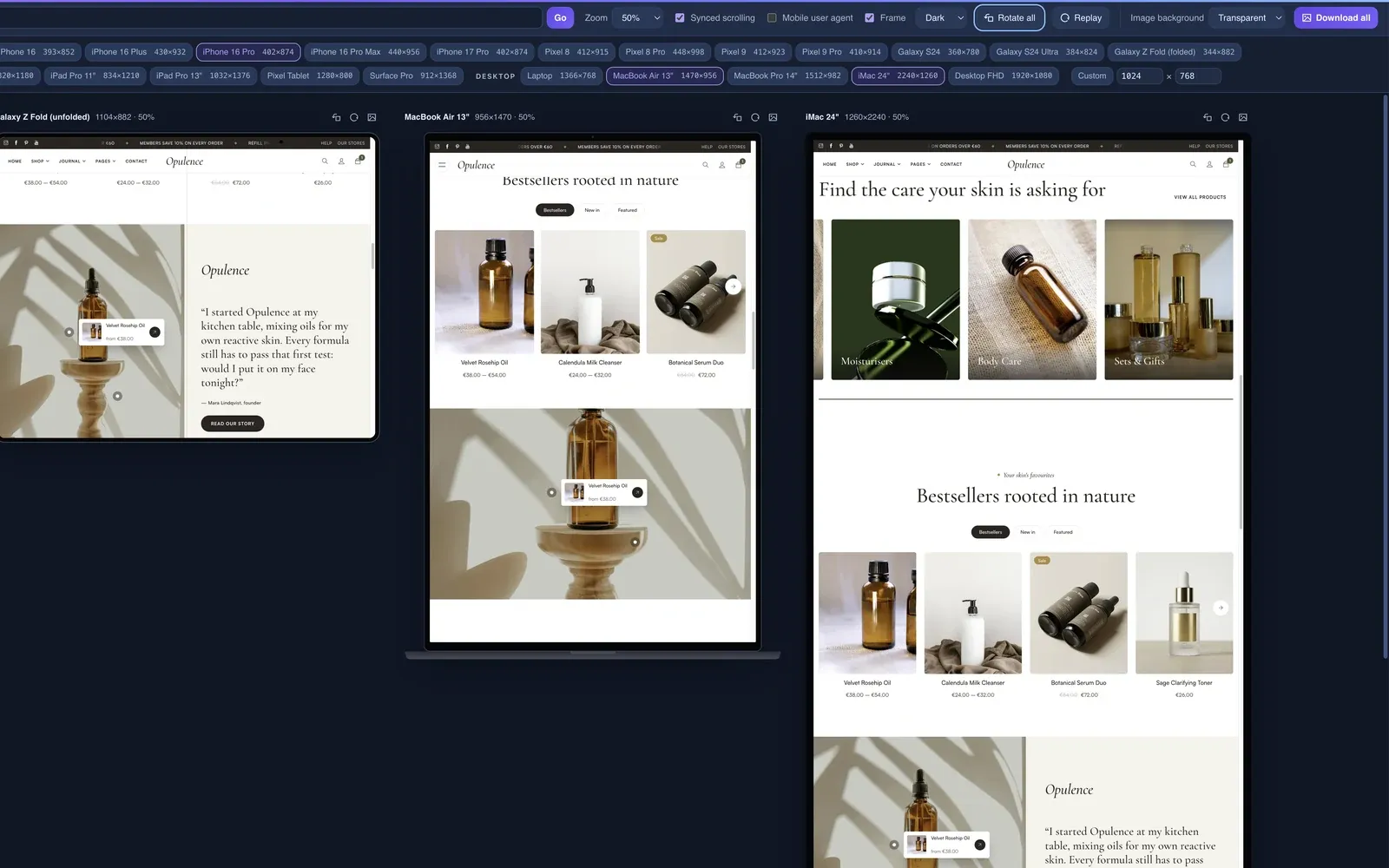
Task: Expand SHOP menu in iMac 24" preview
Action: coord(855,164)
